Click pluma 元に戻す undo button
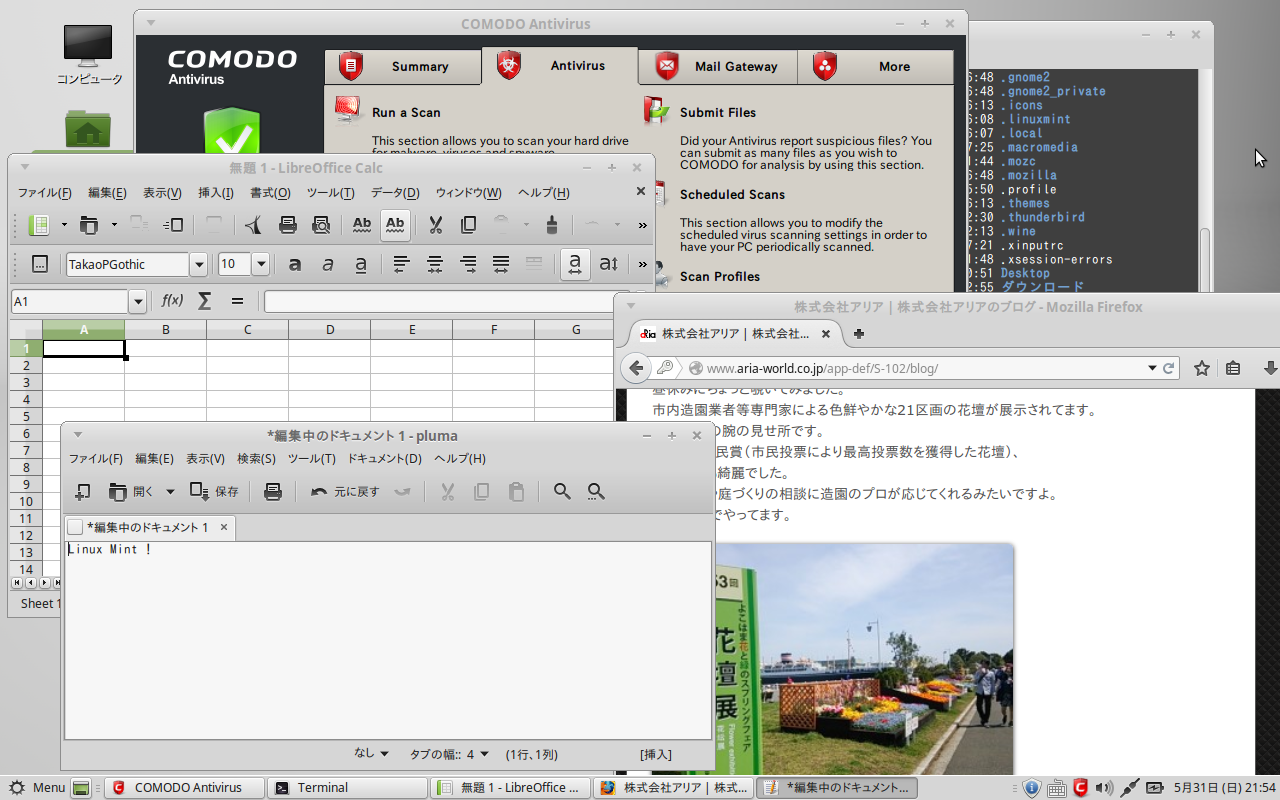The image size is (1280, 800). pyautogui.click(x=345, y=492)
